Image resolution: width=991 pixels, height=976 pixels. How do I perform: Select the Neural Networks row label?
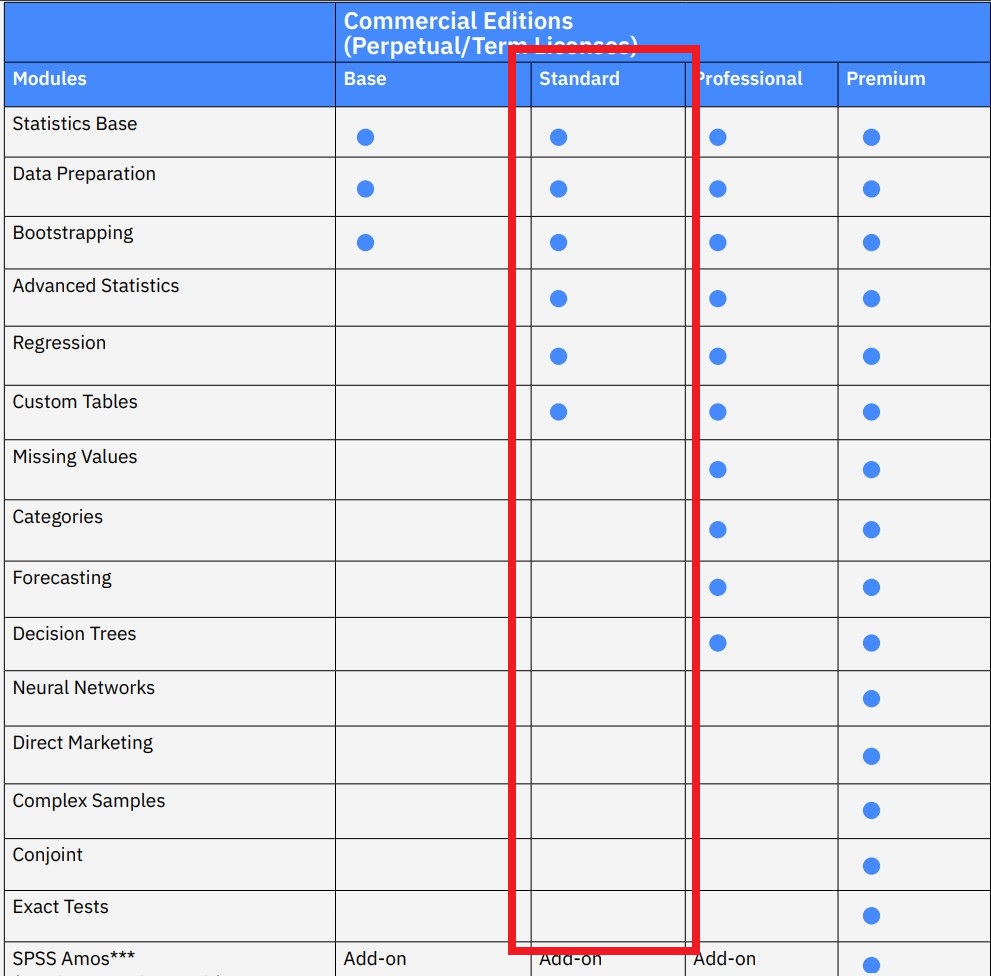point(83,688)
